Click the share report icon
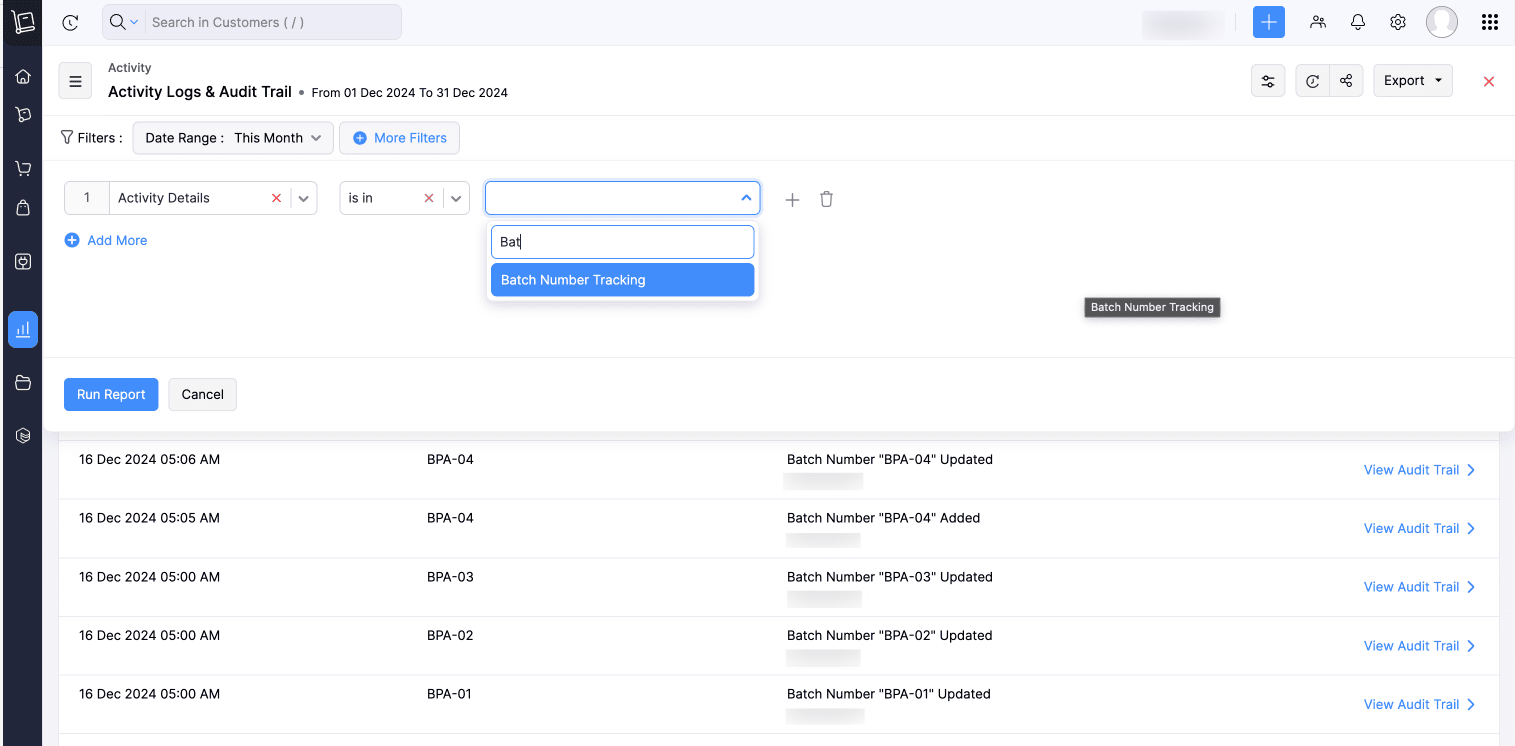Image resolution: width=1515 pixels, height=746 pixels. pyautogui.click(x=1347, y=81)
